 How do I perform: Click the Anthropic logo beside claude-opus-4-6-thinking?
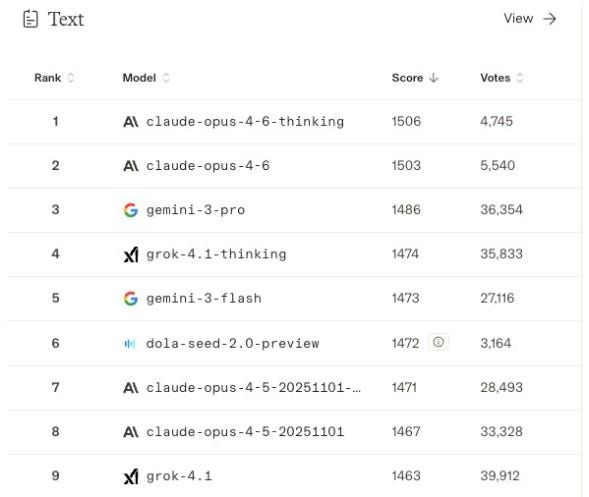[x=131, y=122]
